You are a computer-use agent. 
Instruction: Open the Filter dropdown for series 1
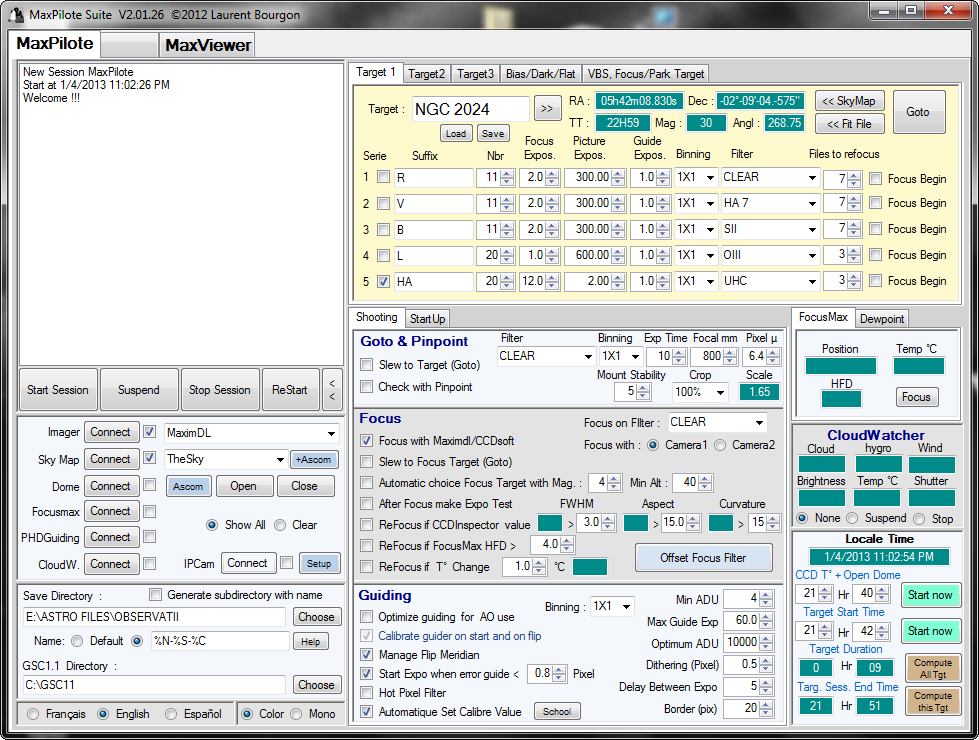click(810, 177)
